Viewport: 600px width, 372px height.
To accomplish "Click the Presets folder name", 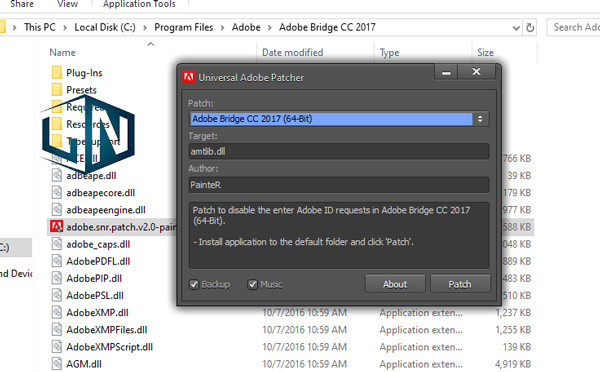I will pos(81,90).
